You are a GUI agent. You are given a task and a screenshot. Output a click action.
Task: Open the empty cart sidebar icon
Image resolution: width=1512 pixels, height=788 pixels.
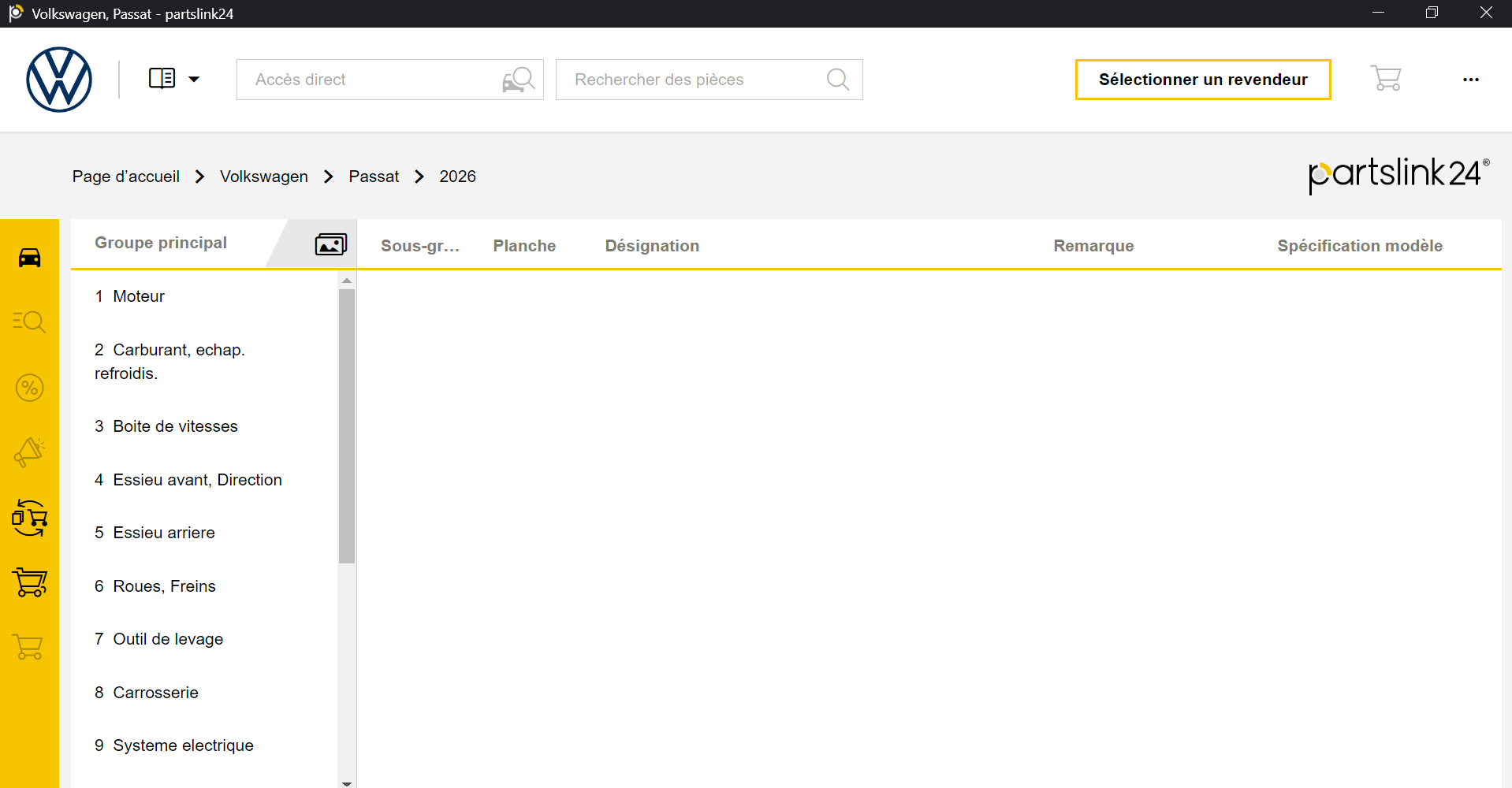28,647
